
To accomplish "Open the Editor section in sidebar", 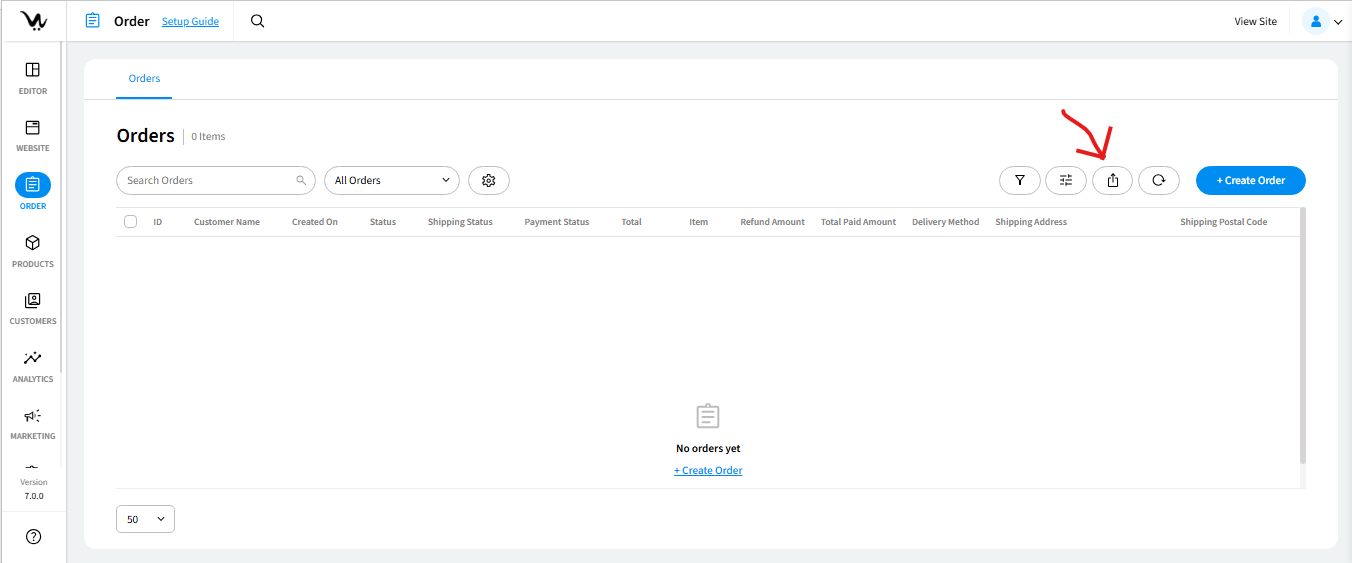I will click(33, 77).
